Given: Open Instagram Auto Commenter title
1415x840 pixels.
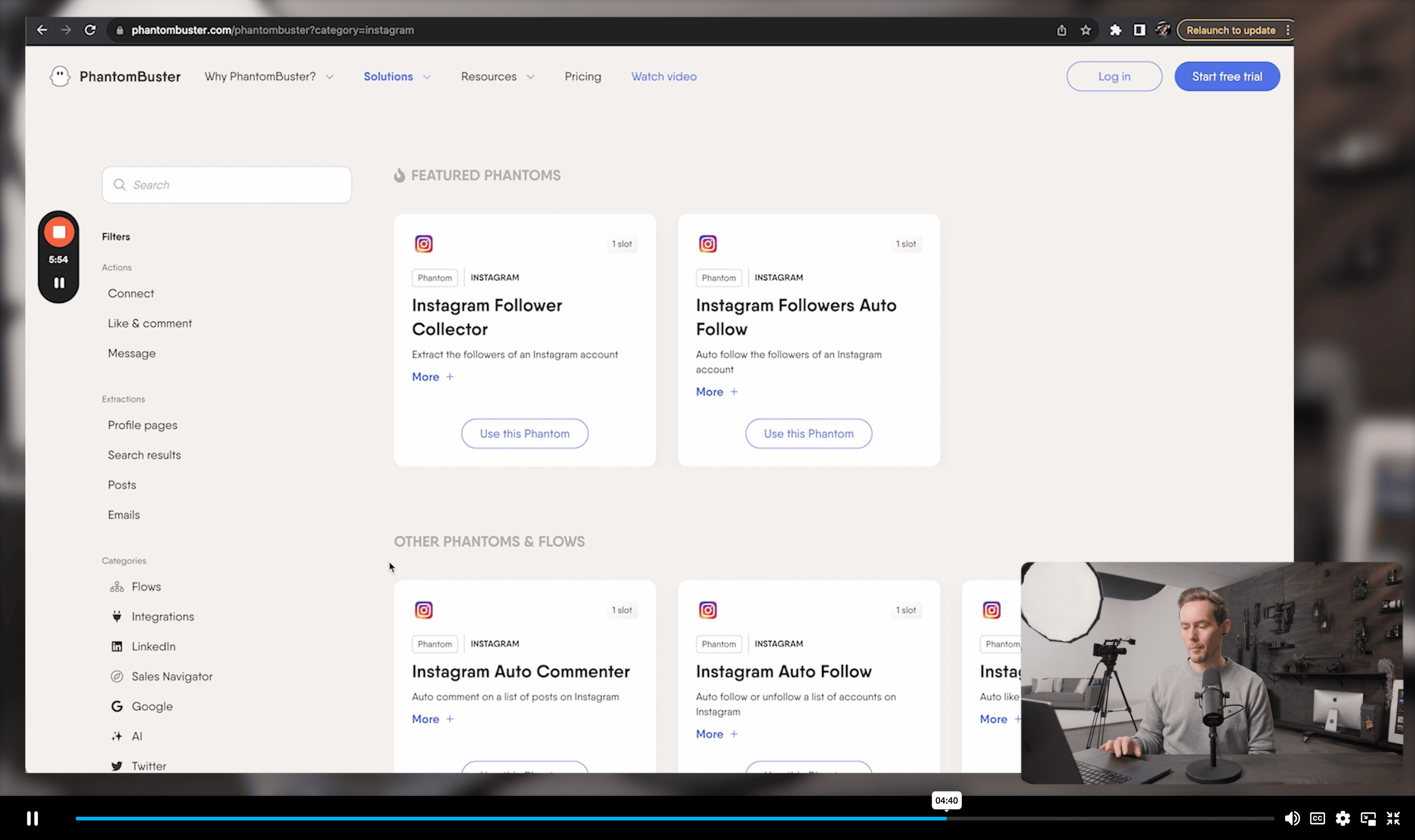Looking at the screenshot, I should tap(521, 671).
